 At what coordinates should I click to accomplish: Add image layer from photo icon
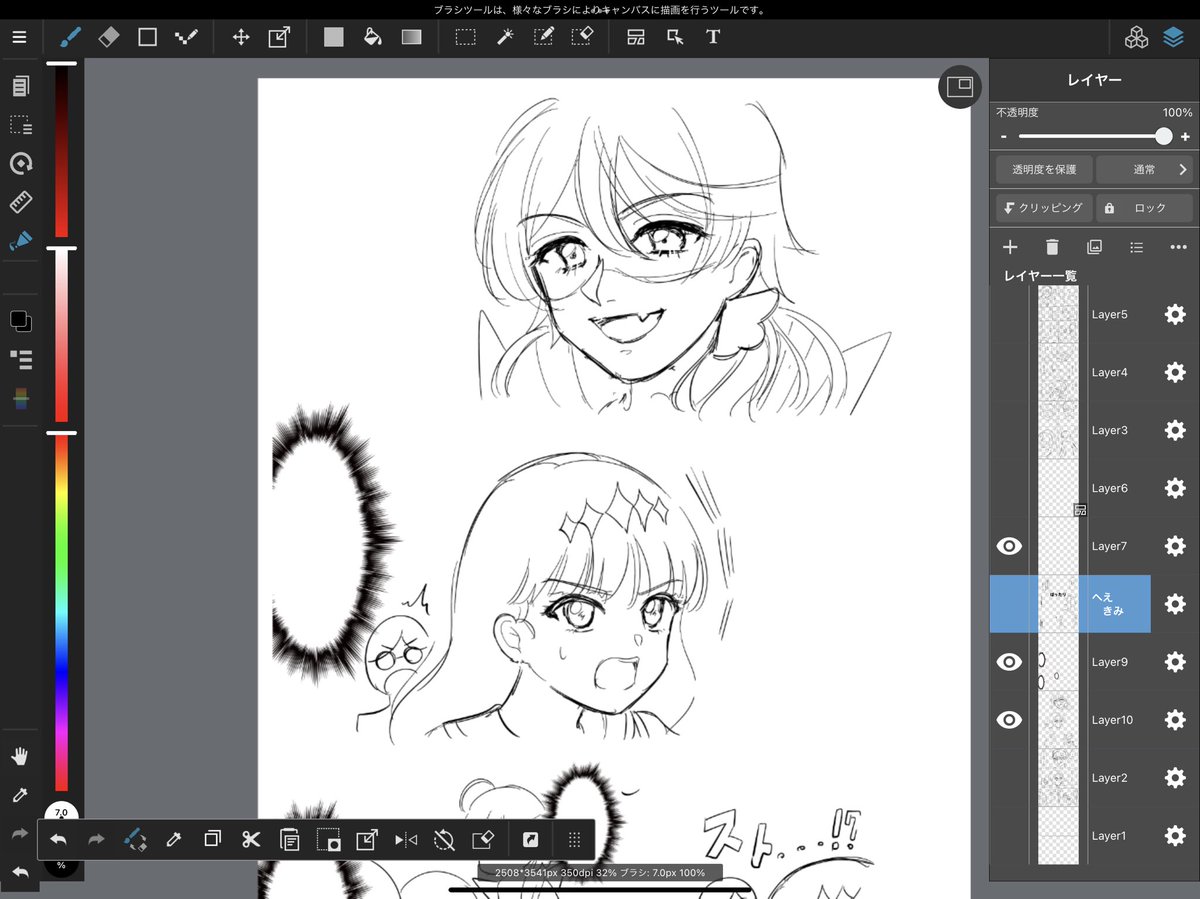pyautogui.click(x=1094, y=247)
